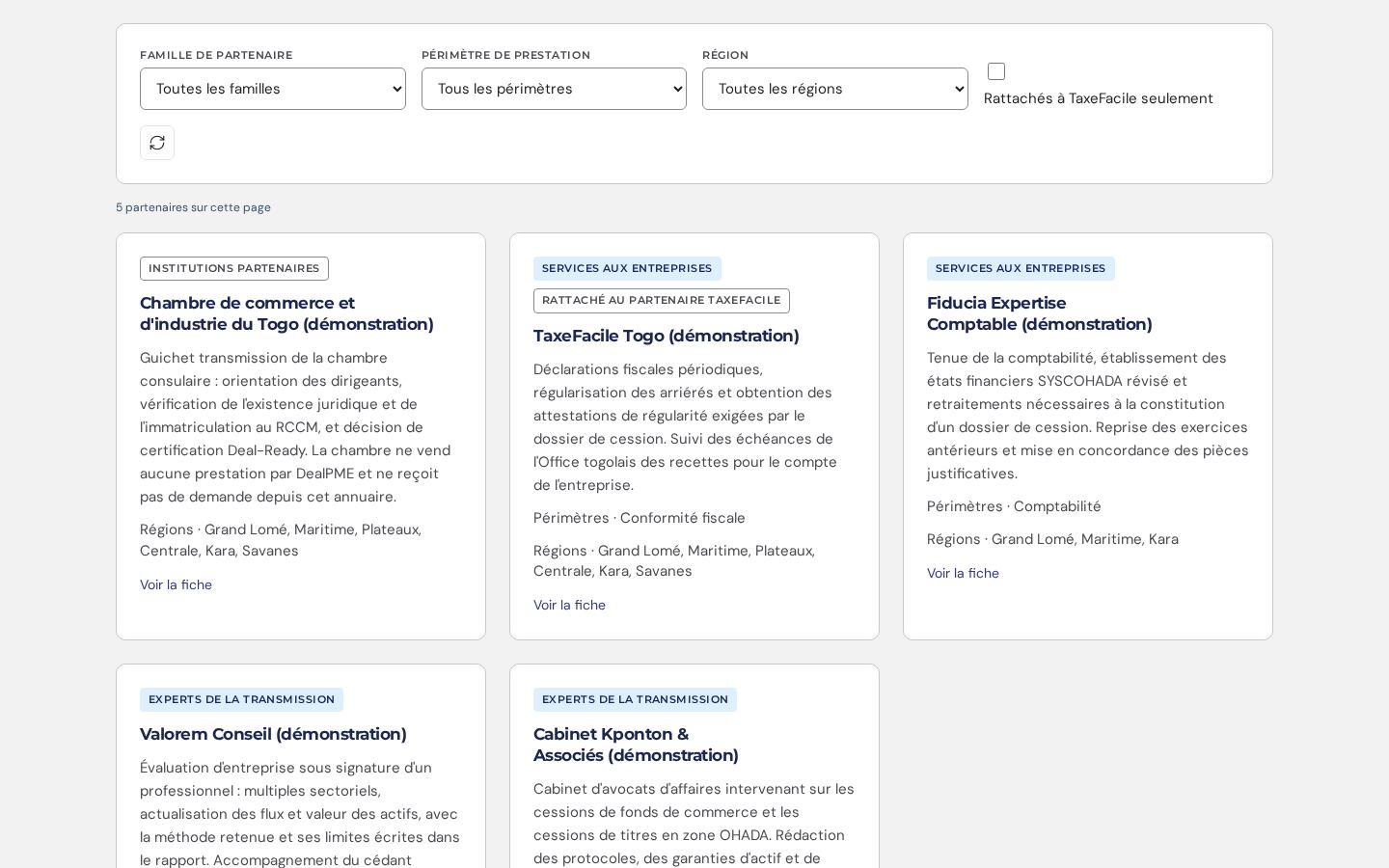The width and height of the screenshot is (1389, 868).
Task: Open the Famille de partenaire dropdown
Action: point(273,89)
